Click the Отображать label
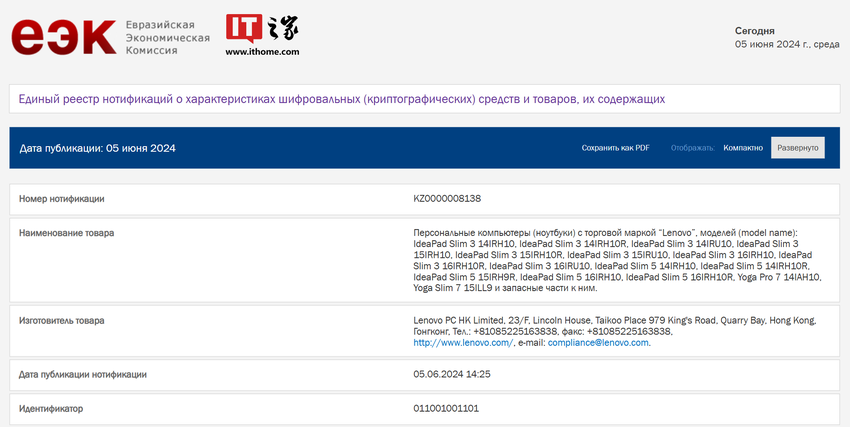 point(692,148)
